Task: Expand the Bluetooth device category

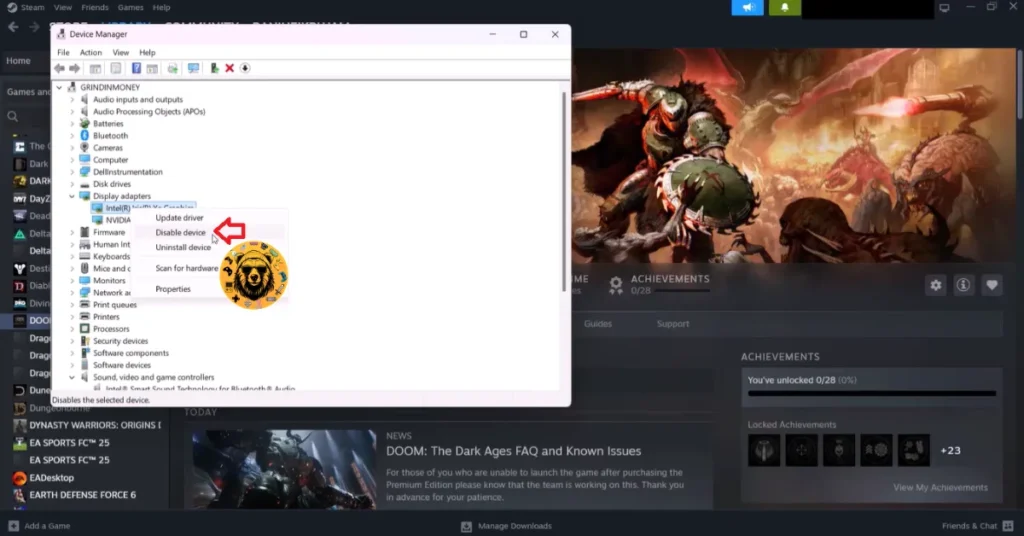Action: 72,136
